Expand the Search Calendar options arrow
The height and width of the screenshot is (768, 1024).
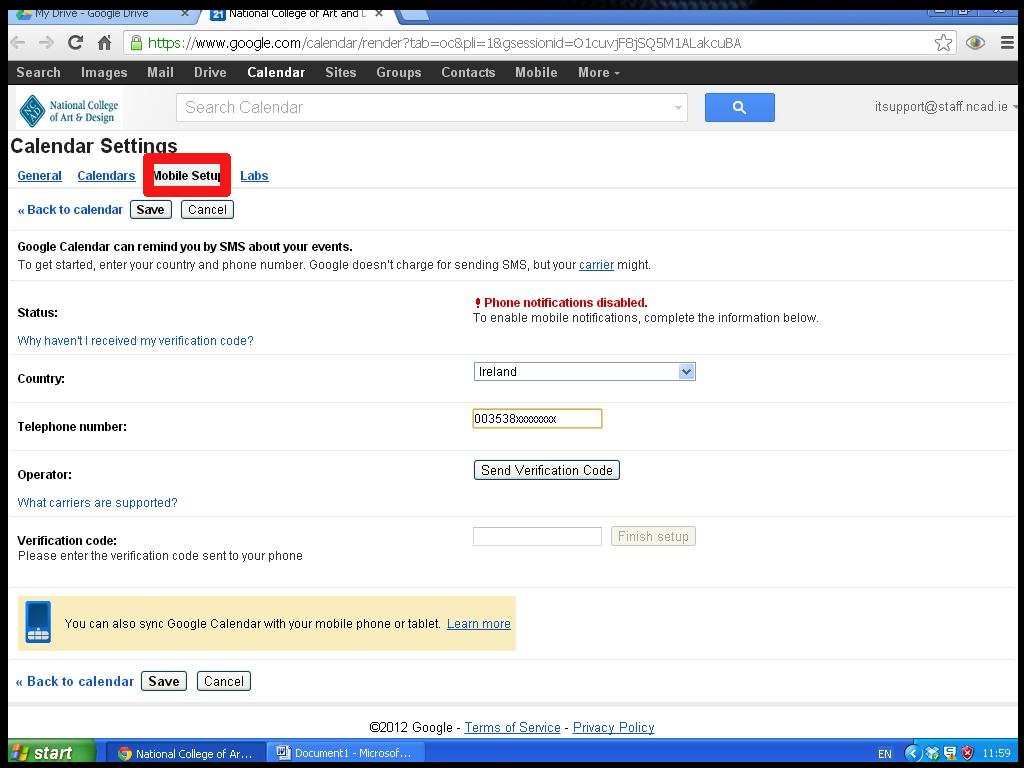coord(678,108)
